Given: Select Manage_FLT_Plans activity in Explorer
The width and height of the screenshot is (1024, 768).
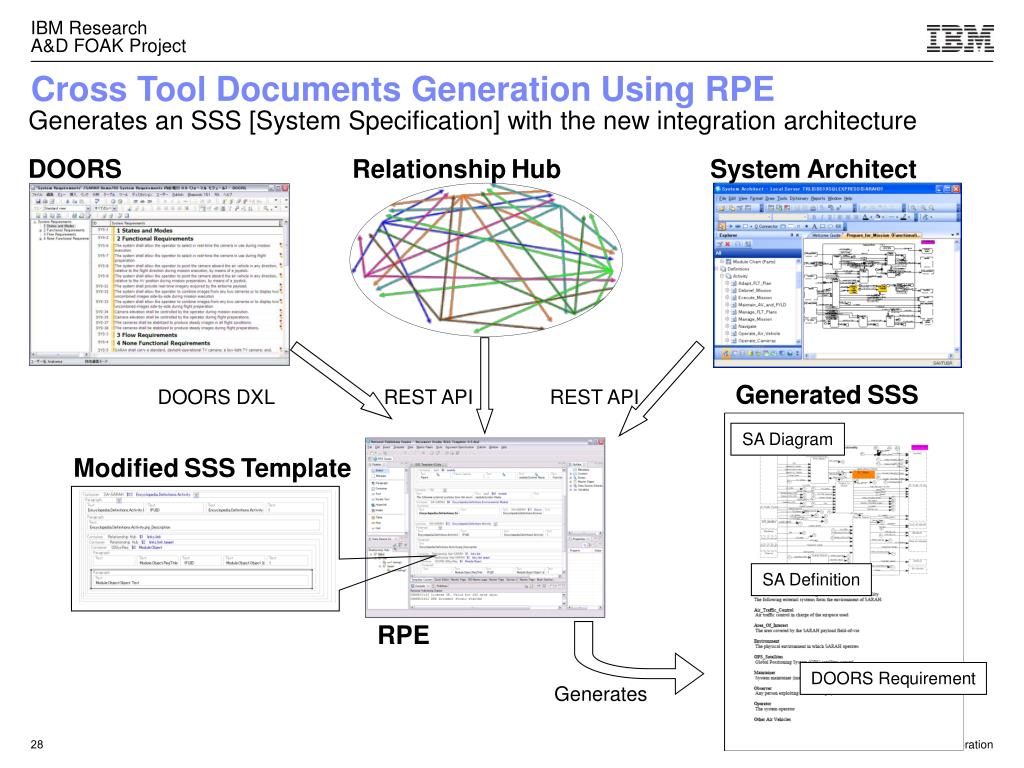Looking at the screenshot, I should click(x=753, y=312).
